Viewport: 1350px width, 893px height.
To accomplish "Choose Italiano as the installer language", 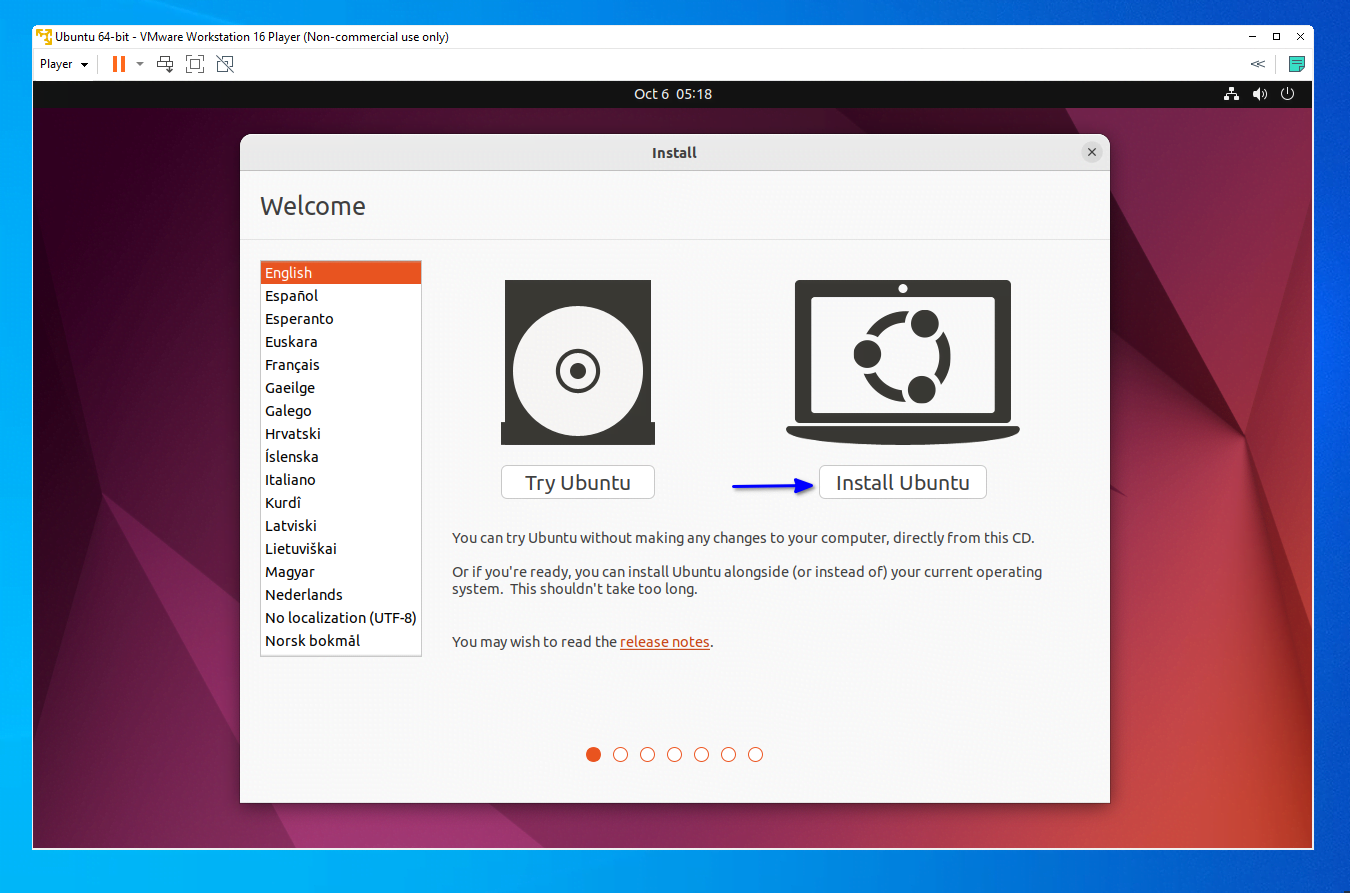I will coord(290,479).
